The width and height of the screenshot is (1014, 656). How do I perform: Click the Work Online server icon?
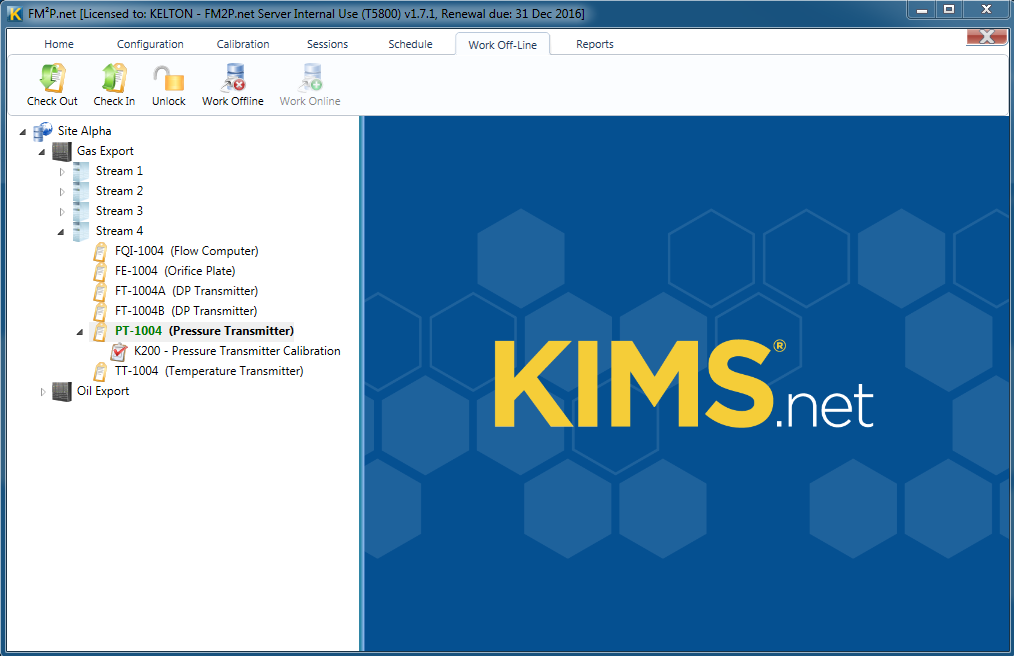point(310,78)
